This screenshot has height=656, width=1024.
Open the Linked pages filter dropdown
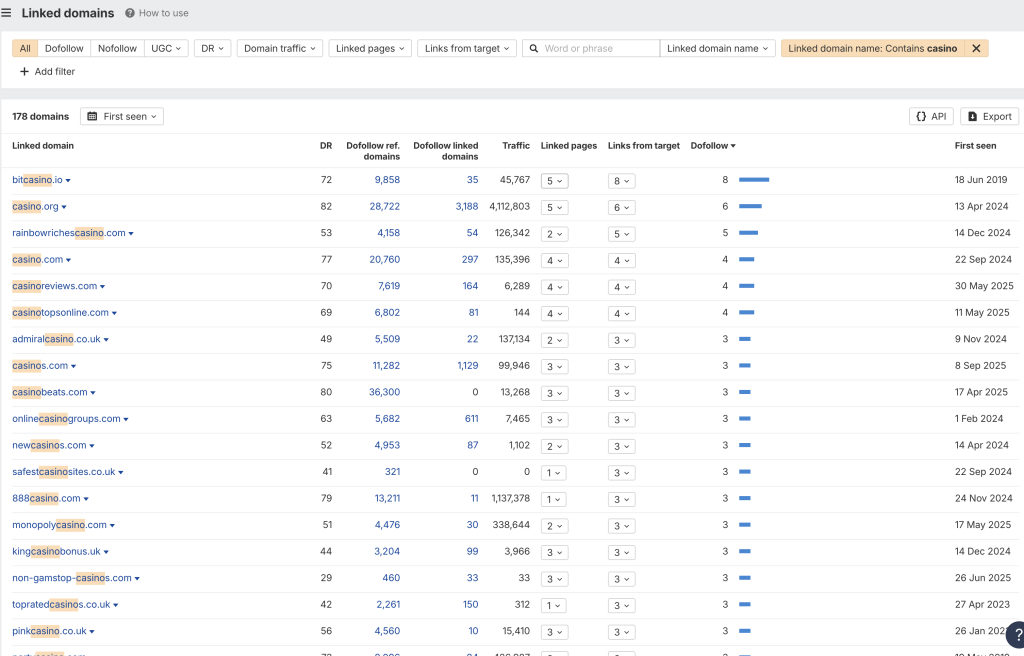tap(370, 48)
